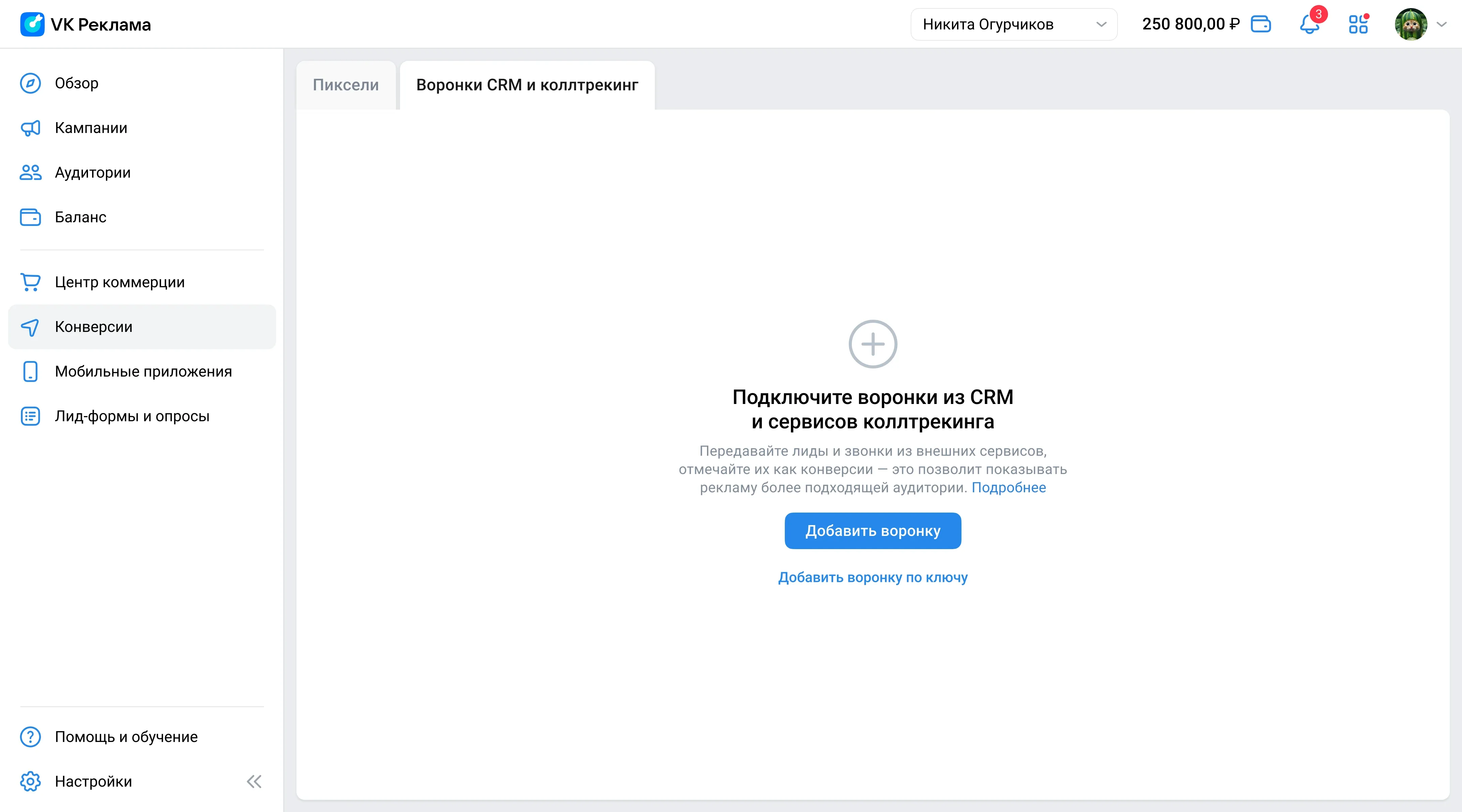
Task: Click the Конверсии arrow icon
Action: (30, 327)
